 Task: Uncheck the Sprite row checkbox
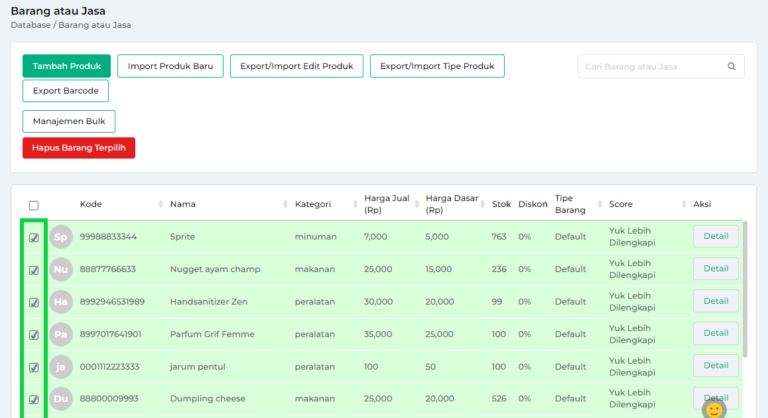34,238
